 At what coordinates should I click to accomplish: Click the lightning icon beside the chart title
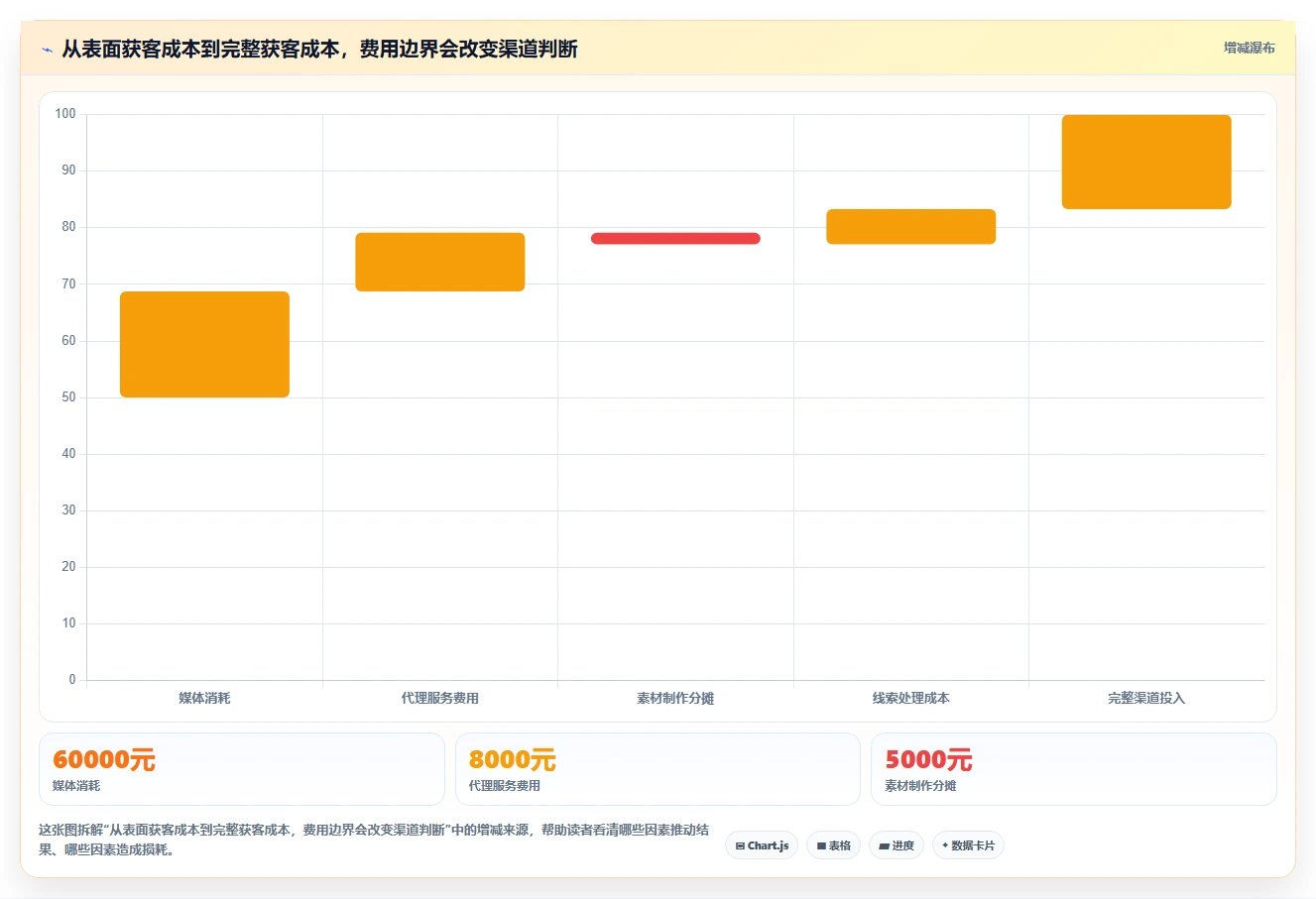point(47,50)
